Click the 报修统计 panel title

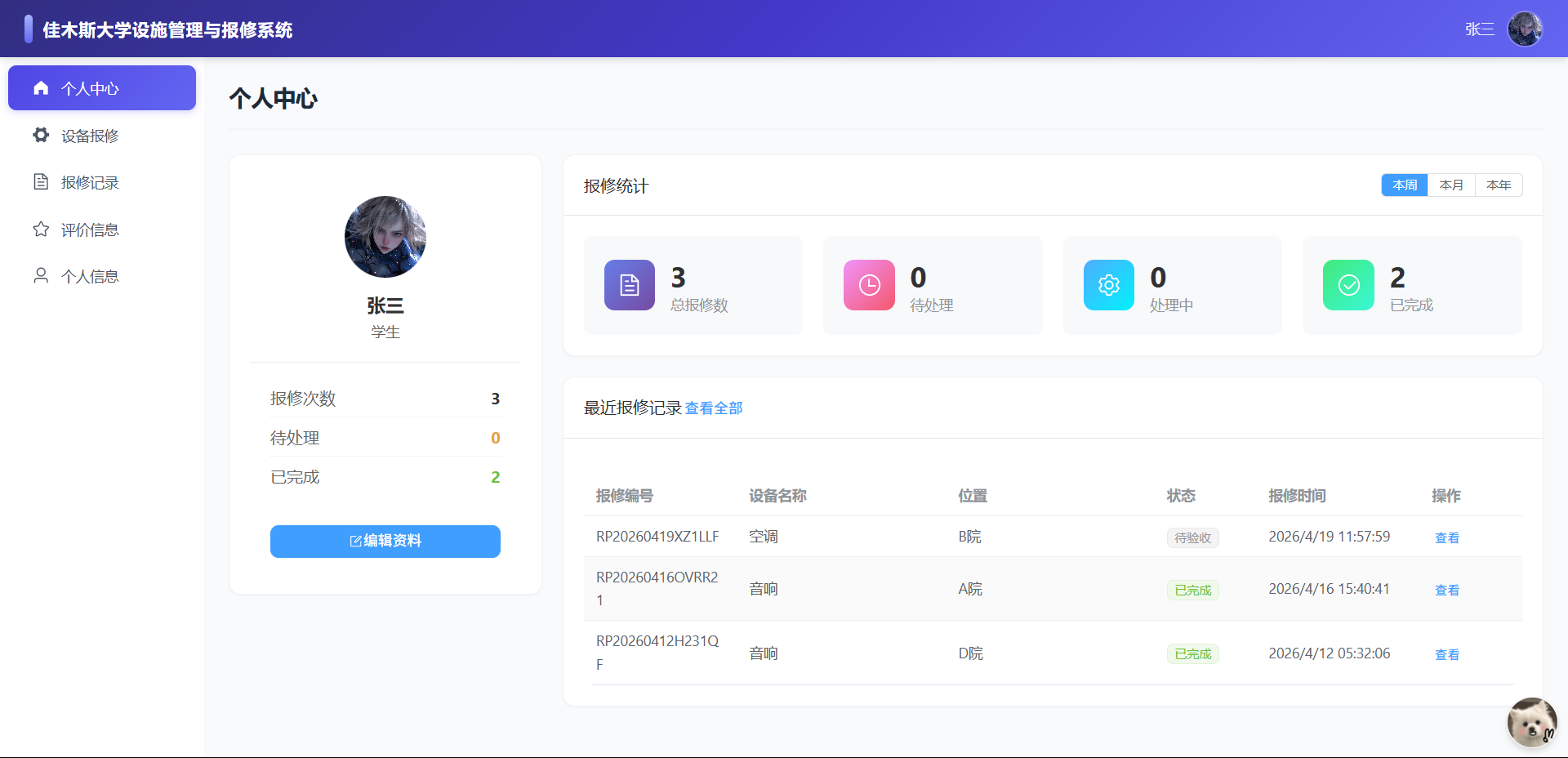pyautogui.click(x=616, y=186)
